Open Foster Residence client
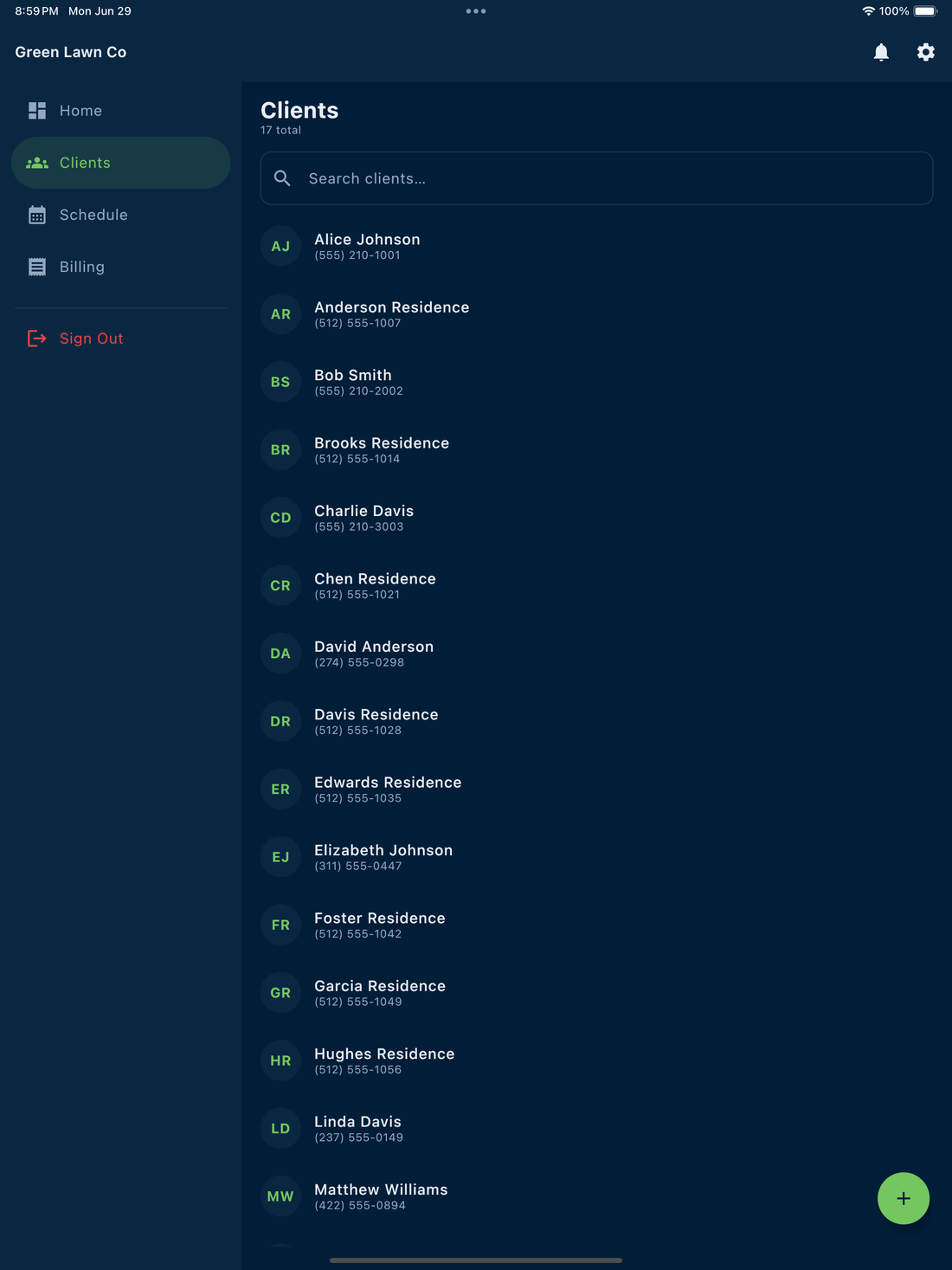Screen dimensions: 952x1270 pos(596,925)
